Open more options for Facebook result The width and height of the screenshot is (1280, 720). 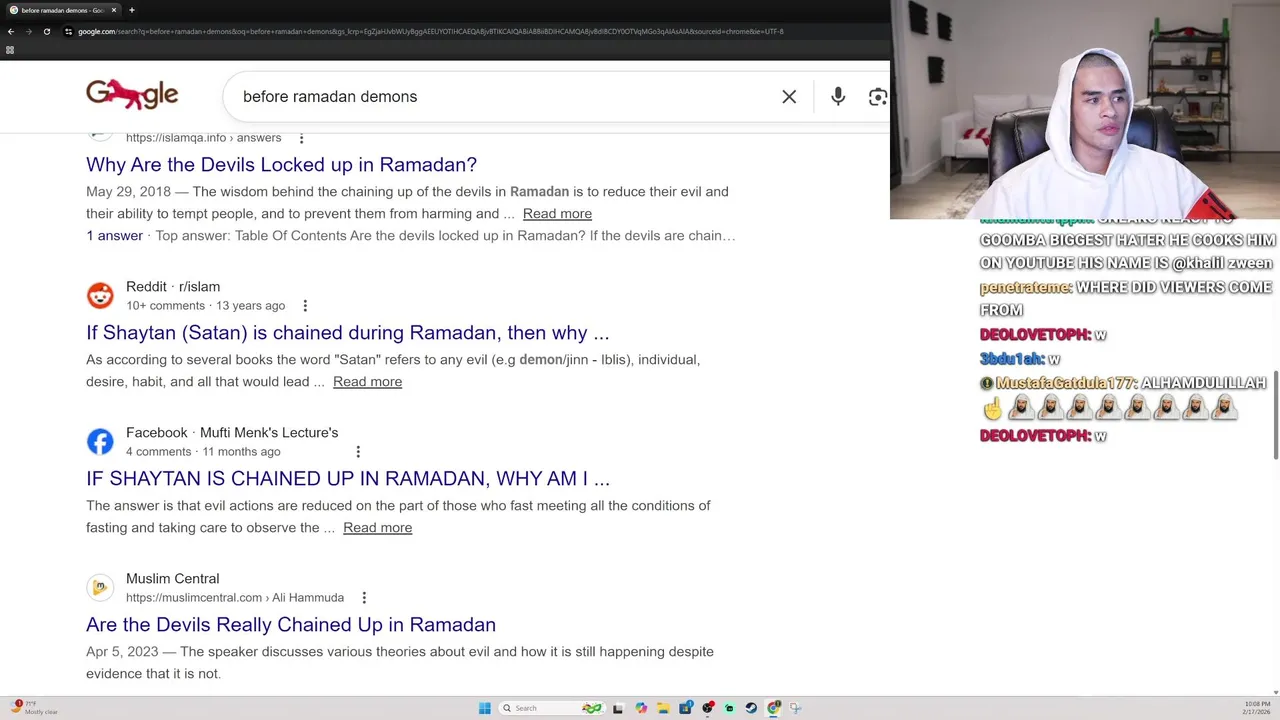[x=358, y=452]
